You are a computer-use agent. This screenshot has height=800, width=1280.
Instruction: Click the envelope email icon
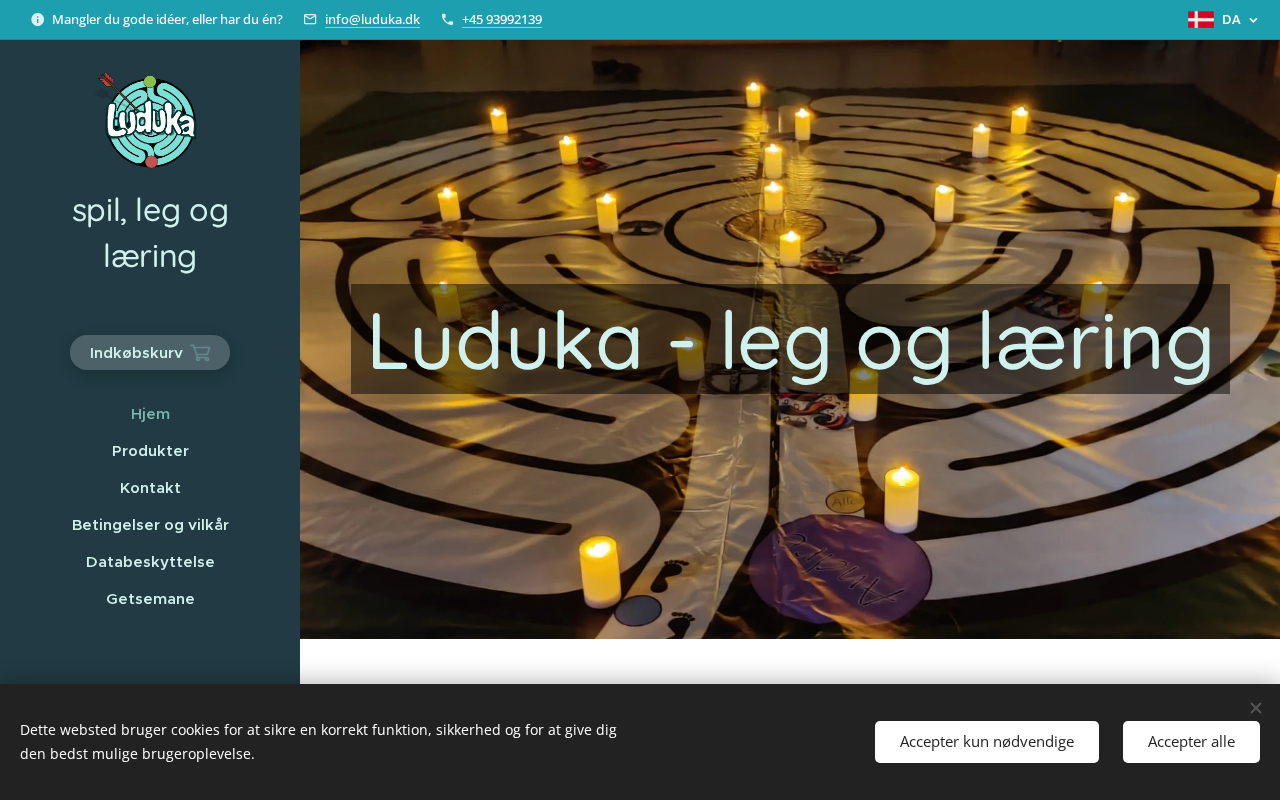(310, 19)
